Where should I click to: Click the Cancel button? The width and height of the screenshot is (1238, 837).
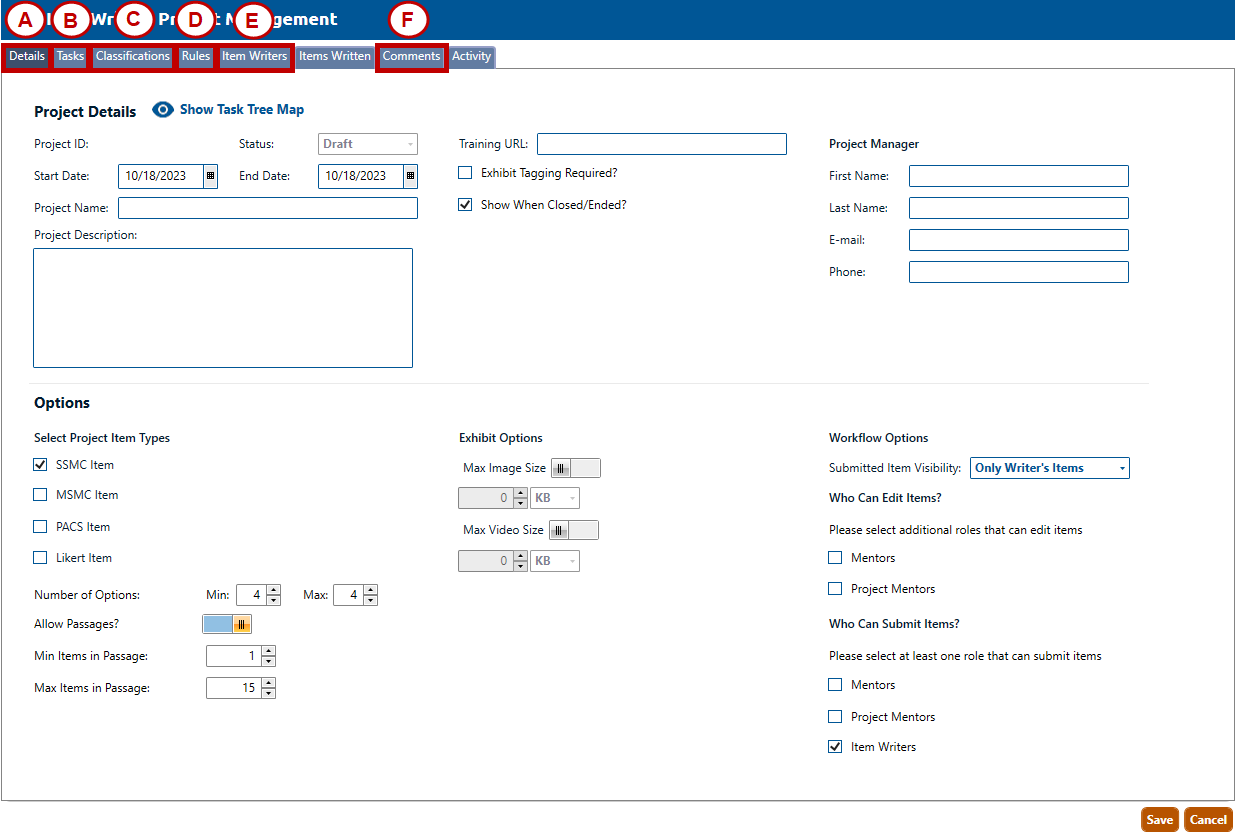(1208, 820)
